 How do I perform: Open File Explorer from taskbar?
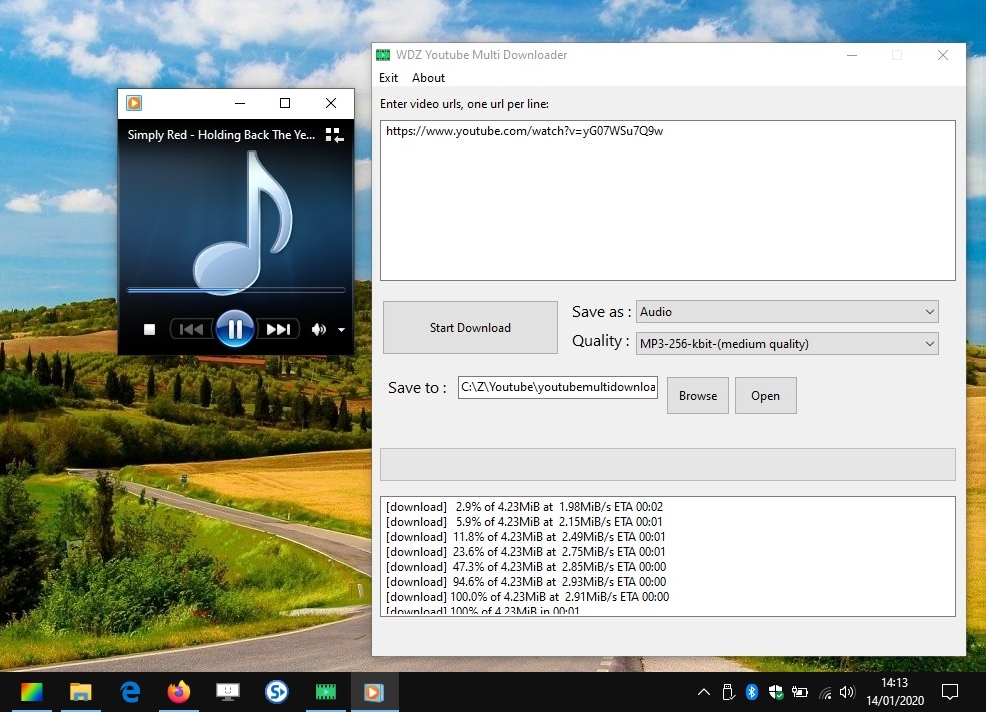80,692
